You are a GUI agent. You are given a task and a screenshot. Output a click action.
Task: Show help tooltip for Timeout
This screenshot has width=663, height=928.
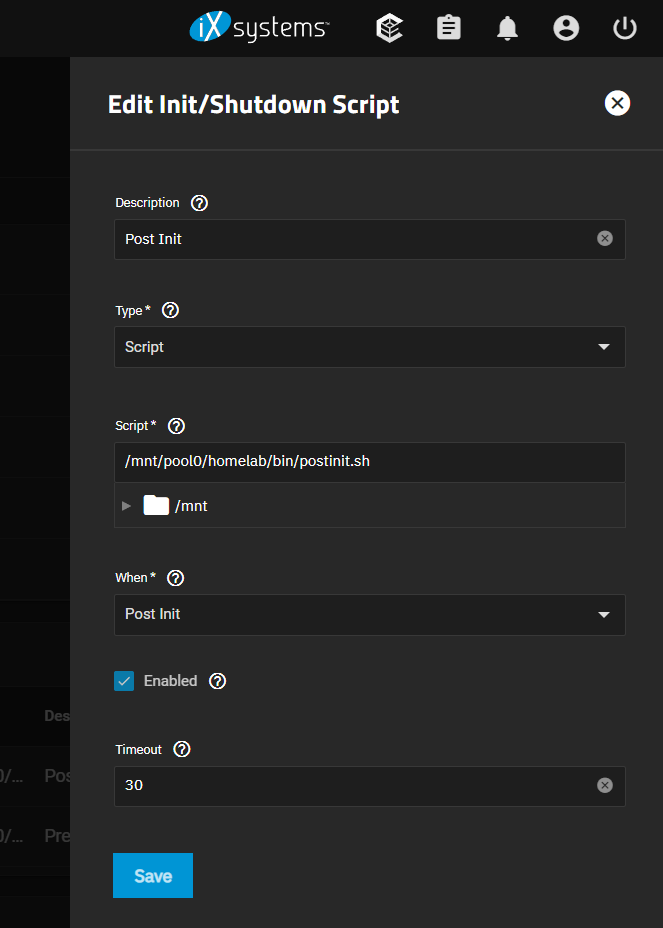click(181, 750)
